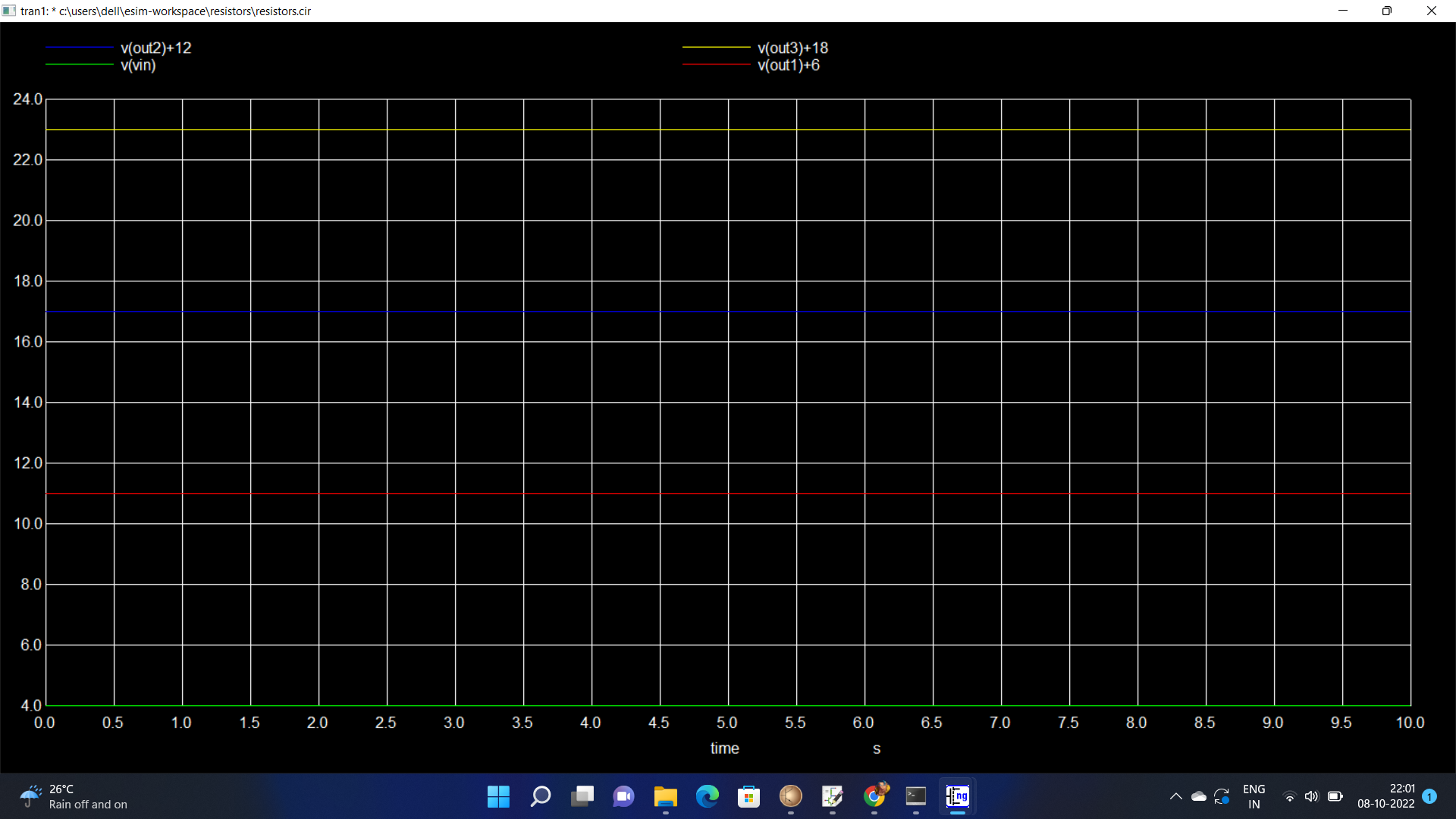Image resolution: width=1456 pixels, height=819 pixels.
Task: Click the green legend line for v(vin)
Action: pyautogui.click(x=80, y=64)
